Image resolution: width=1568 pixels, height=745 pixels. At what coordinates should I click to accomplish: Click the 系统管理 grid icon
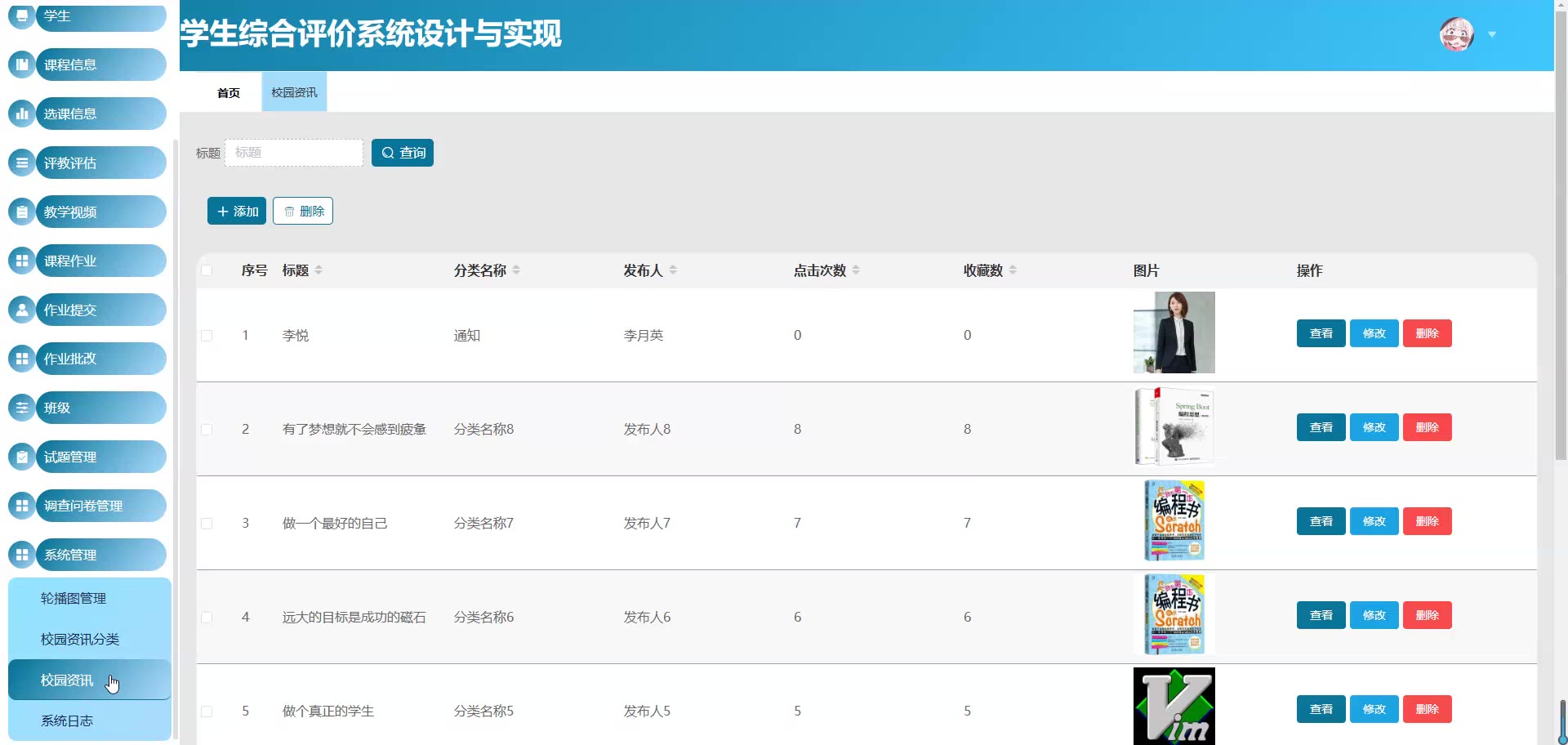(x=22, y=555)
